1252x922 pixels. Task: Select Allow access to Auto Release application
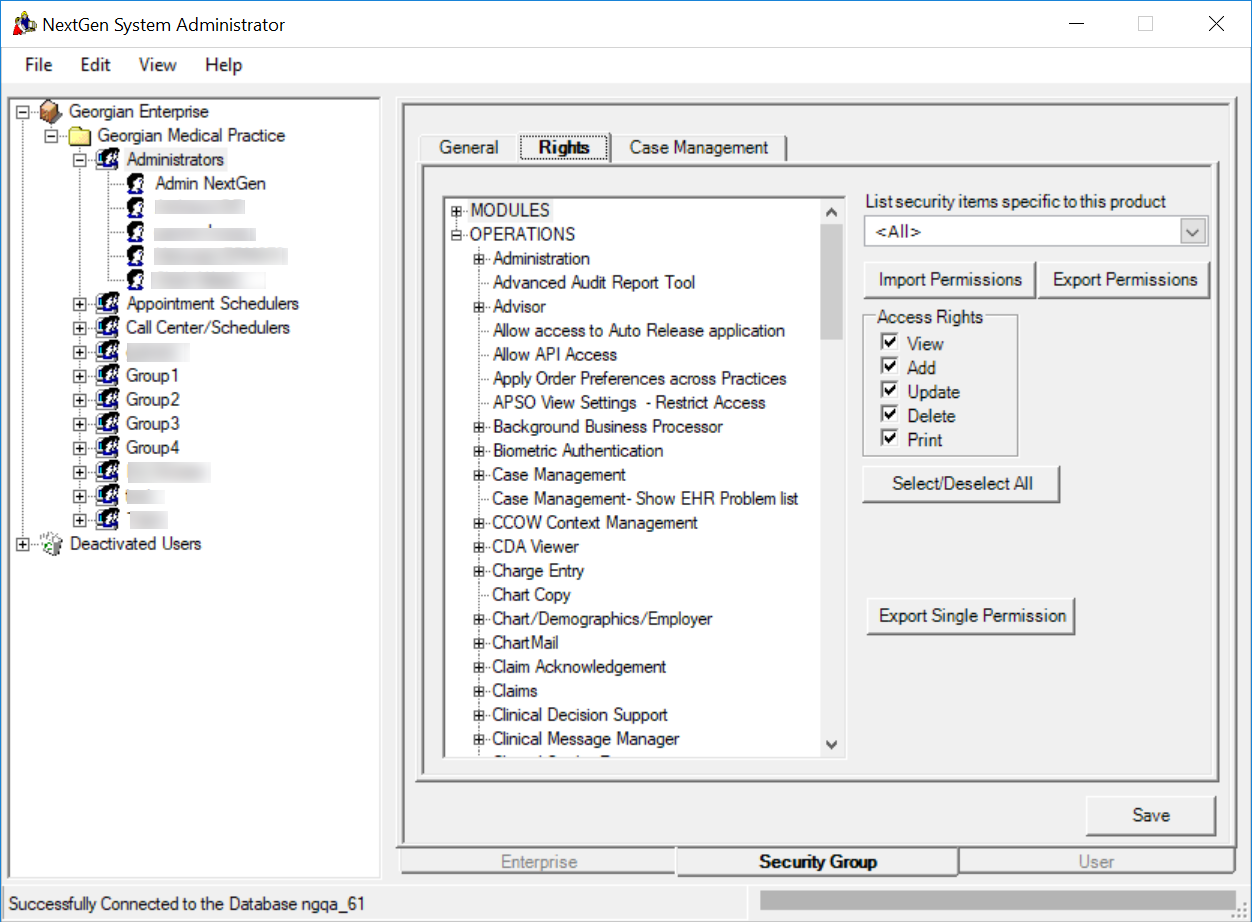(x=639, y=331)
